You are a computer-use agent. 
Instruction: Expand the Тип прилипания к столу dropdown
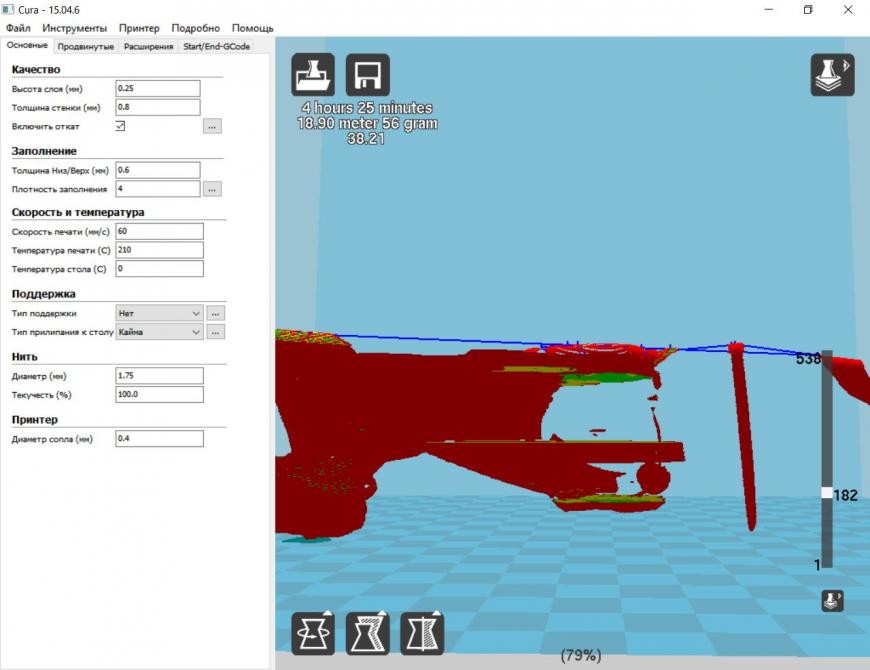(x=159, y=332)
